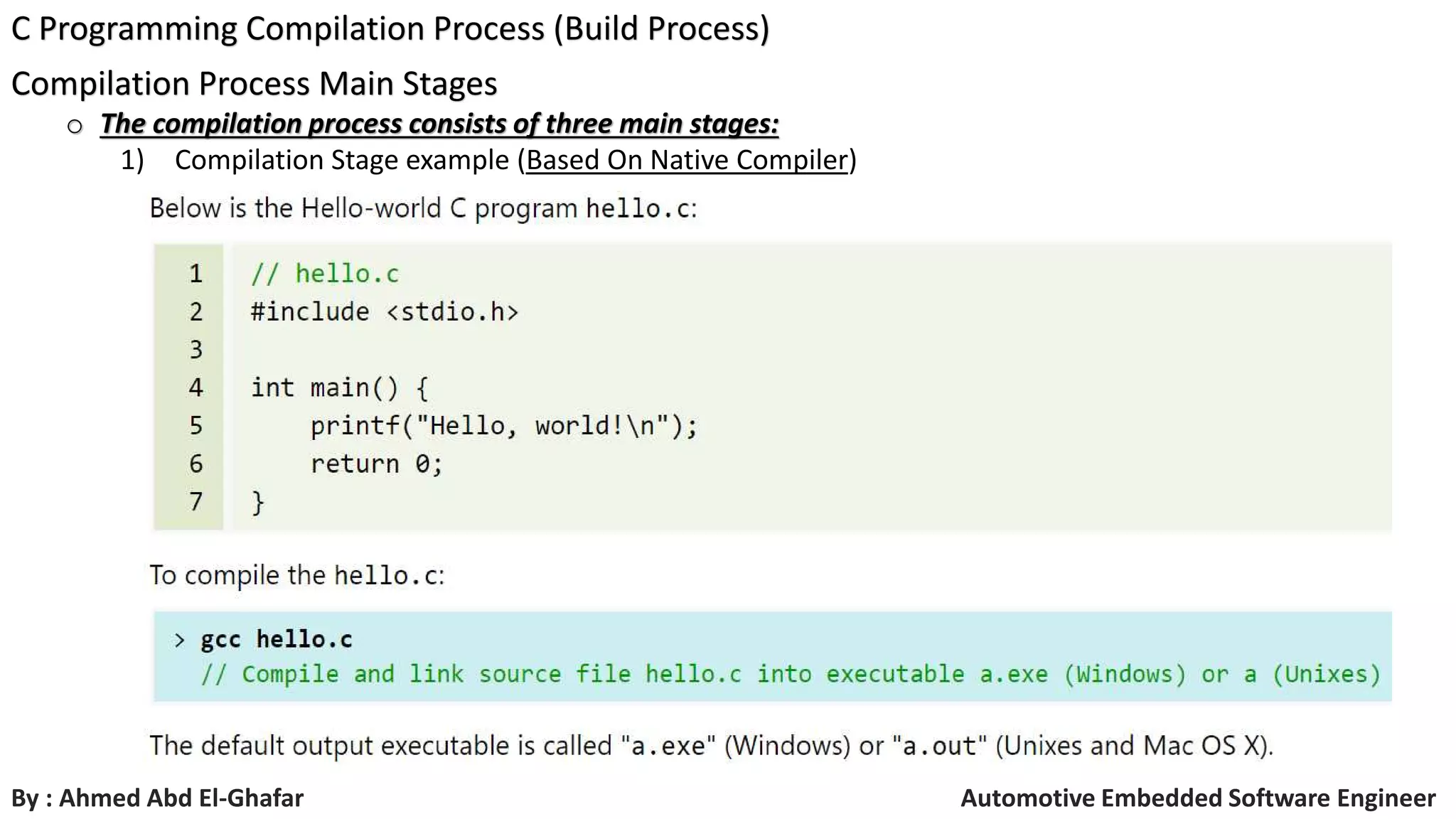Click the 'gcc hello.c' command text

(276, 639)
